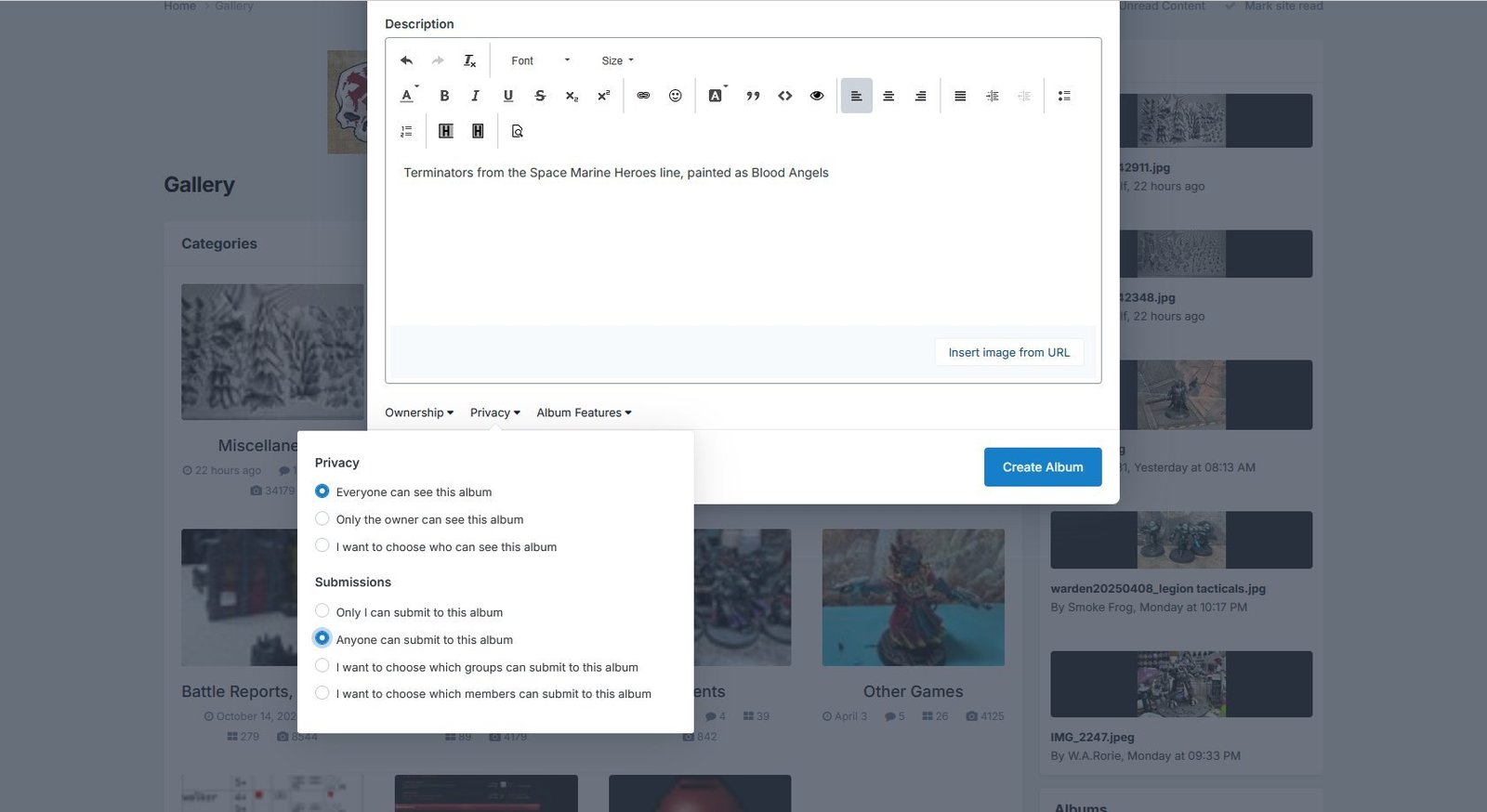Increase indent of paragraph
Screen dimensions: 1487x812
[993, 96]
